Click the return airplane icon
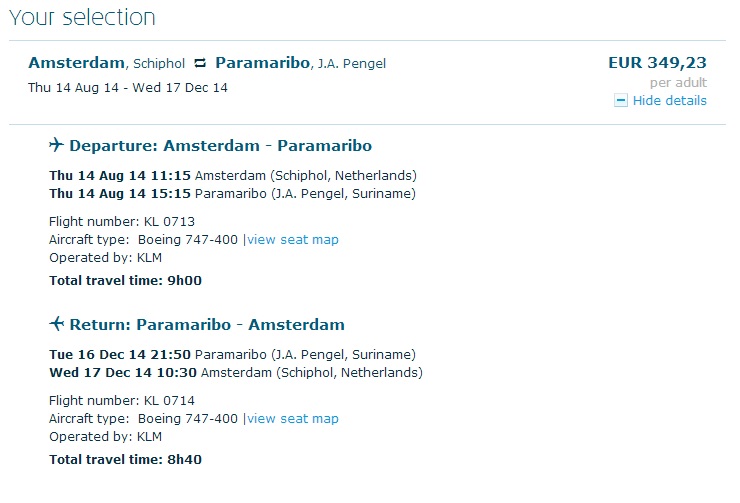The image size is (740, 503). pyautogui.click(x=56, y=324)
